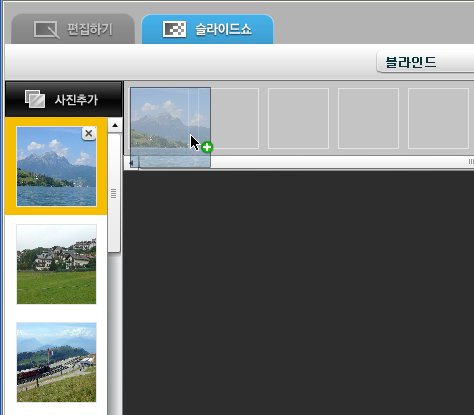Click the photo list scroll-up arrow
The height and width of the screenshot is (415, 474).
[115, 125]
